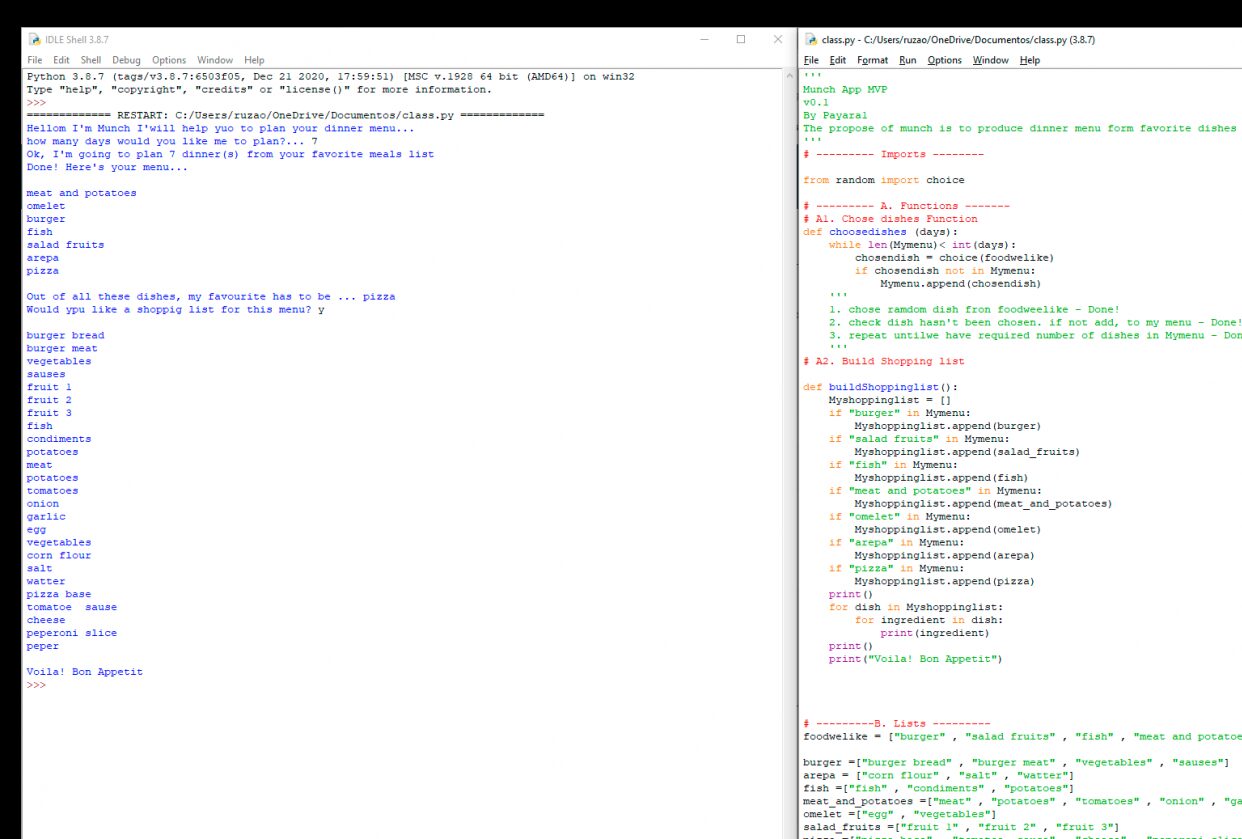Maximize the IDLE Shell window
Screen dimensions: 1242x839
click(x=741, y=40)
